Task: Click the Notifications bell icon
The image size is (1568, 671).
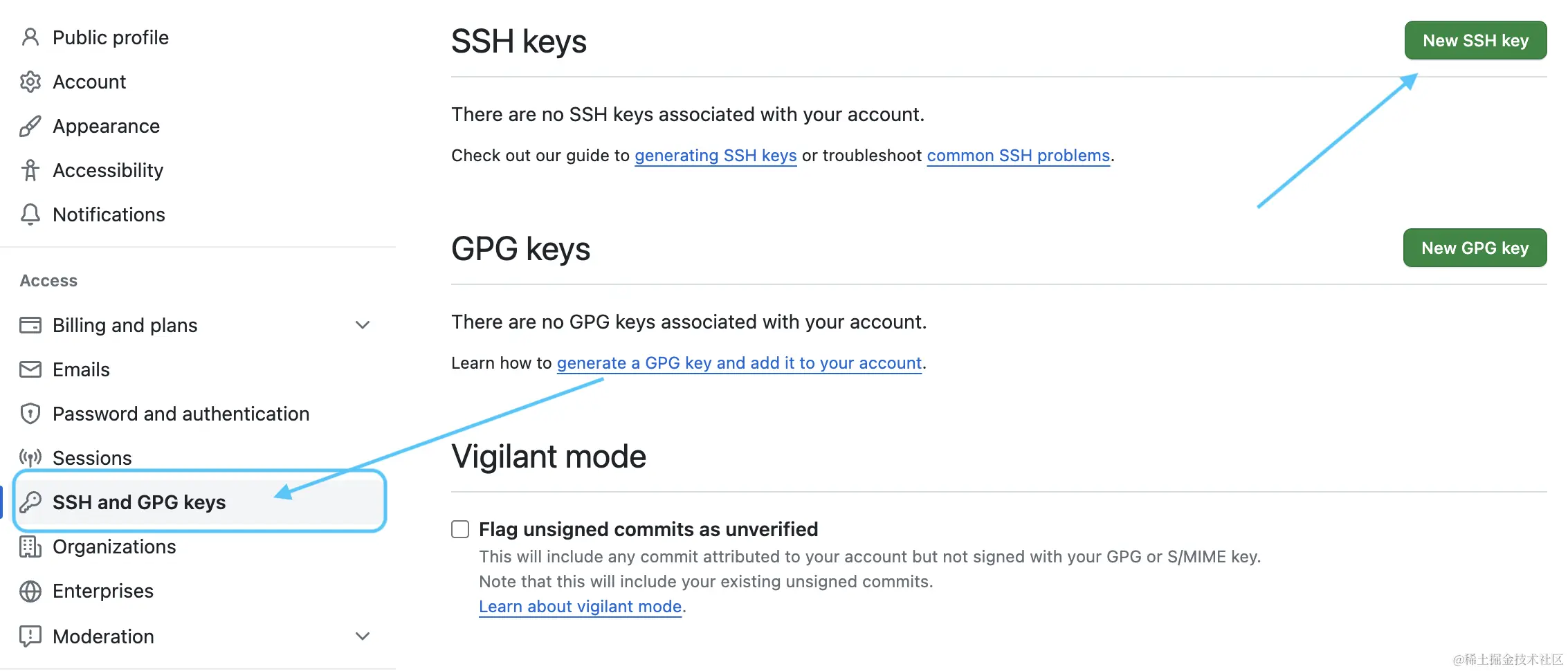Action: tap(30, 214)
